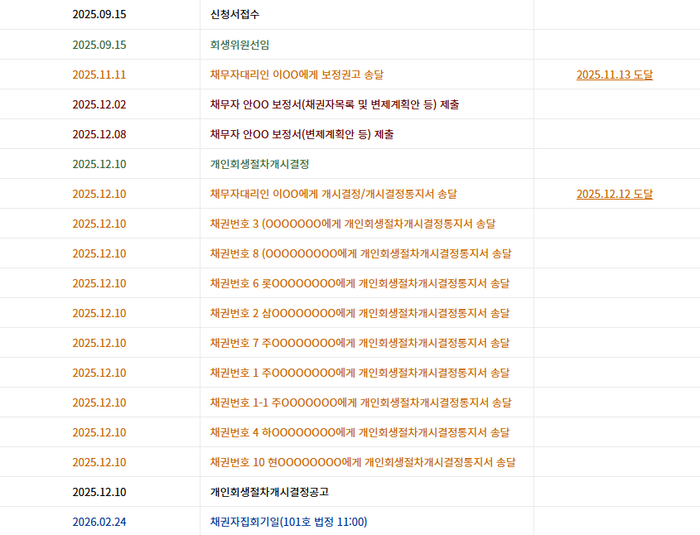This screenshot has height=535, width=700.
Task: Select 보정서(채권자목록 및 변제계획안 등) 제출 entry
Action: pos(334,104)
